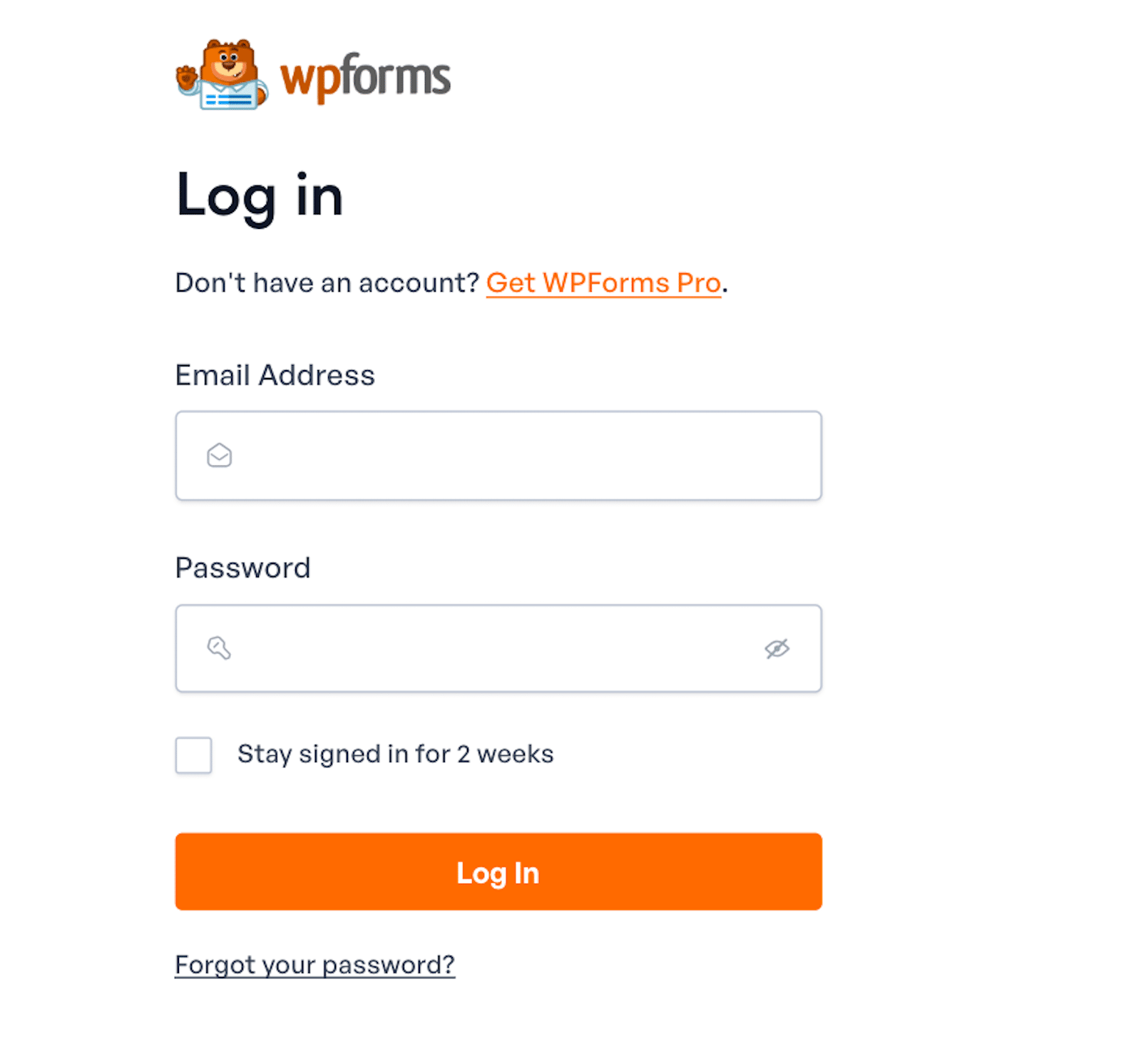The height and width of the screenshot is (1064, 1141).
Task: Open the 'Forgot your password?' link
Action: [x=314, y=965]
